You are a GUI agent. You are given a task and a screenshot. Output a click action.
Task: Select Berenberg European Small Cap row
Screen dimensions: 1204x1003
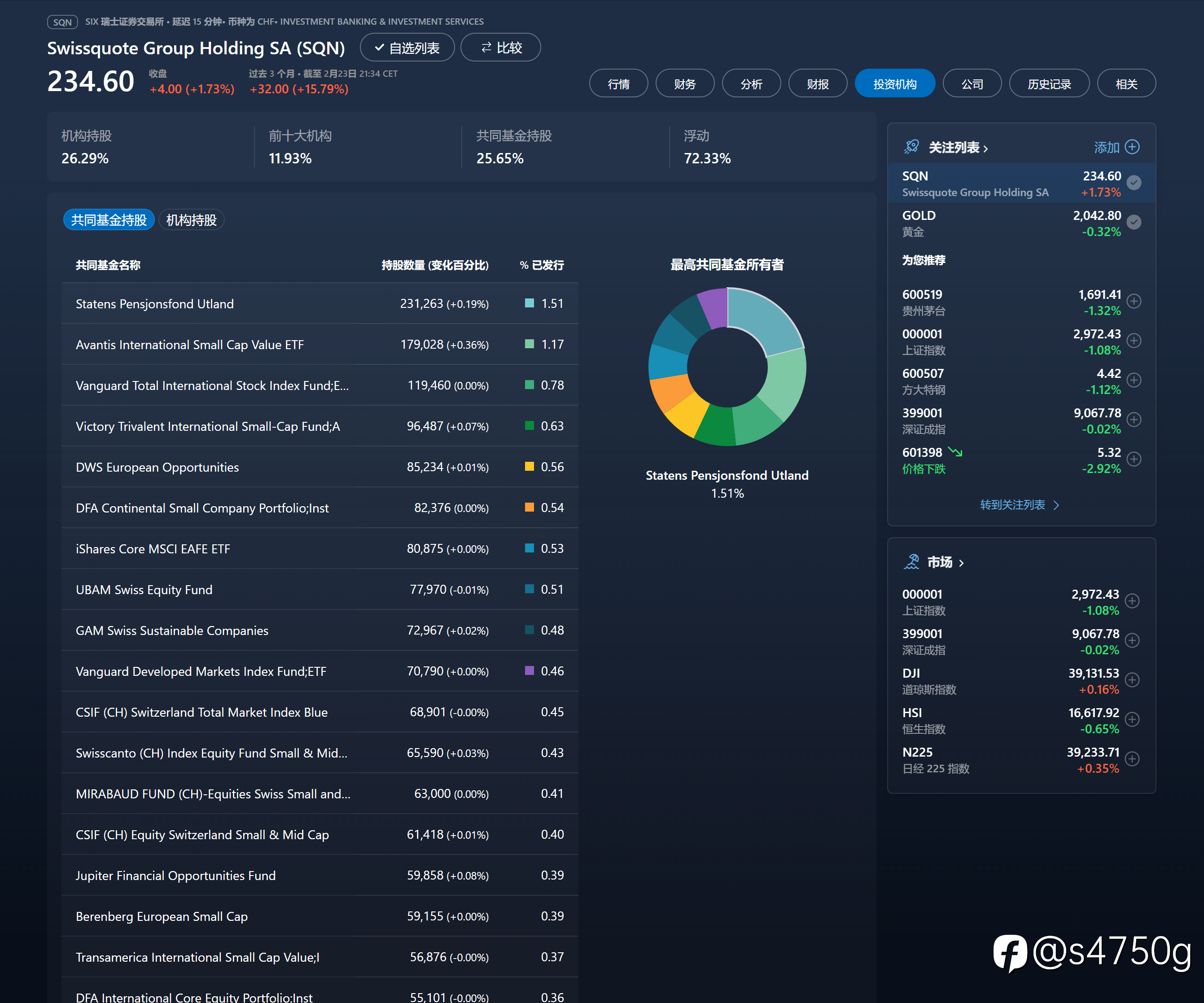tap(320, 916)
